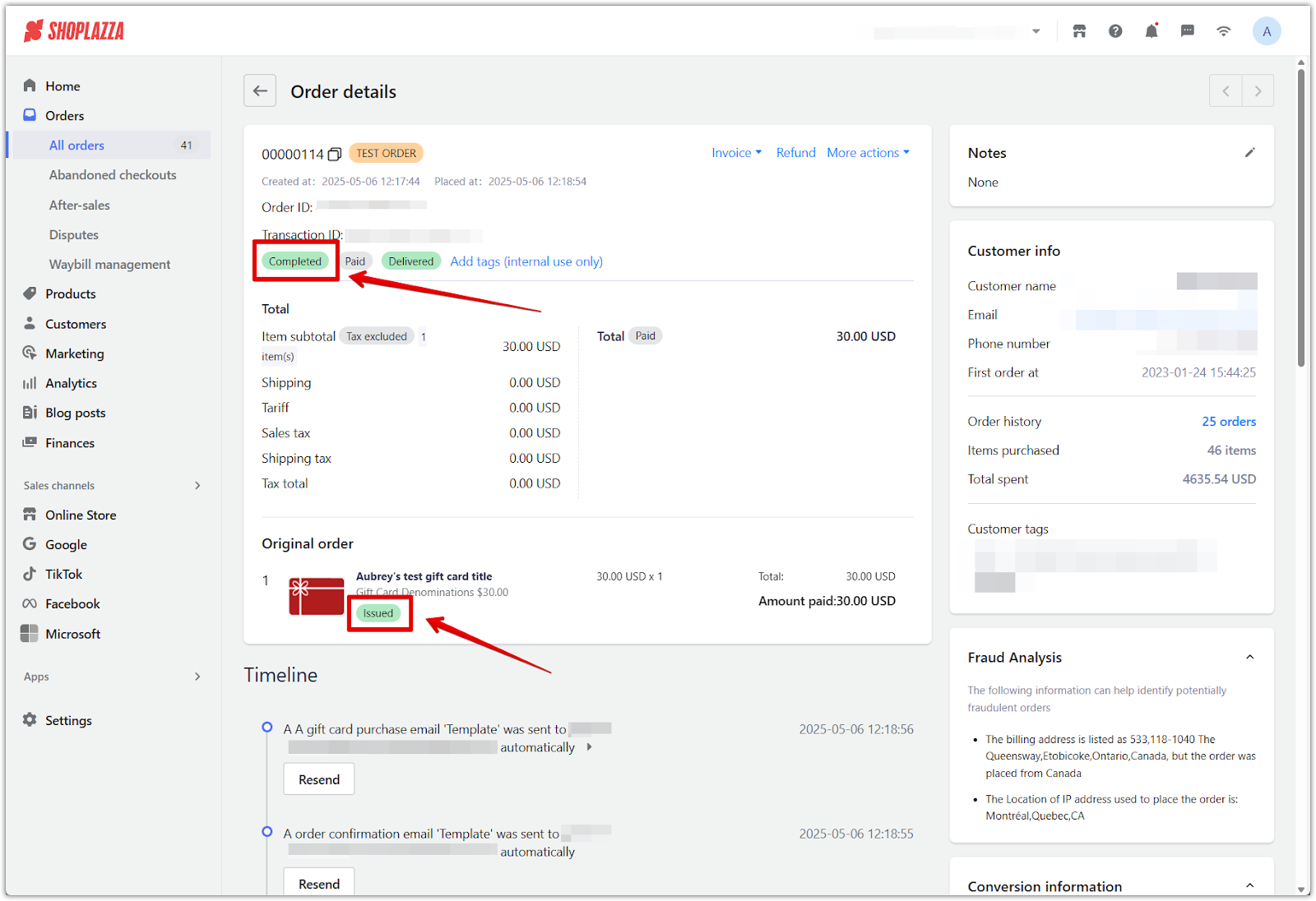Open the help question mark icon
Image resolution: width=1316 pixels, height=901 pixels.
click(x=1115, y=31)
